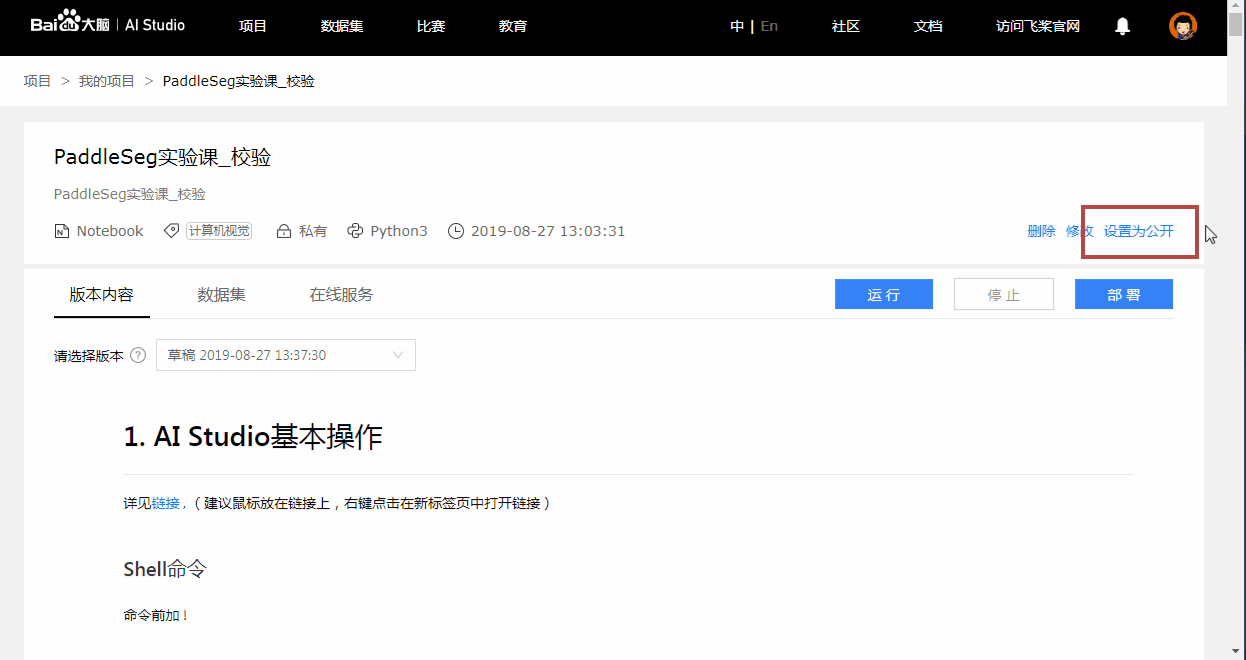The width and height of the screenshot is (1246, 660).
Task: Click the 删除 link
Action: pos(1041,231)
